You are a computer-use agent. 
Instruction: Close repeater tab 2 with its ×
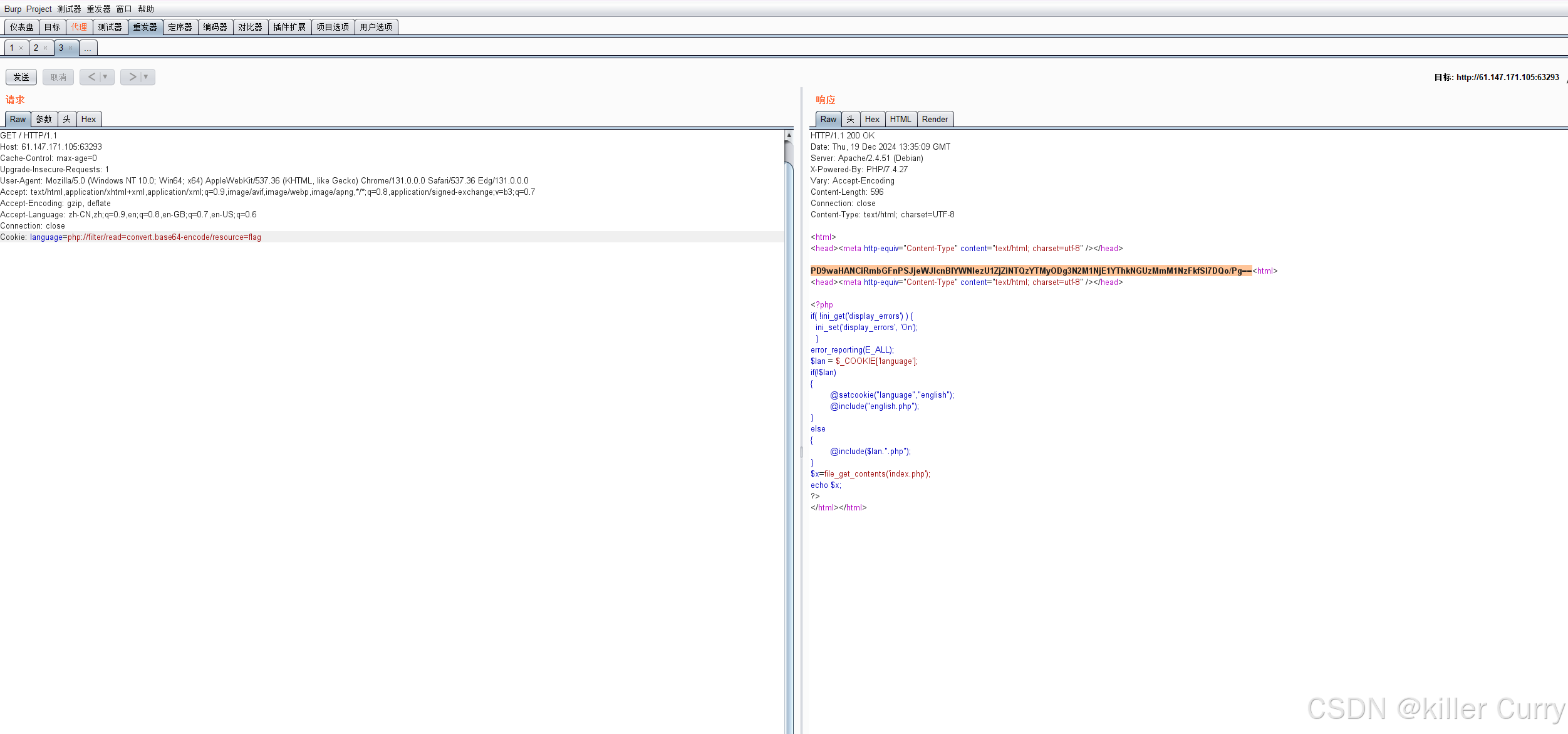[x=45, y=48]
